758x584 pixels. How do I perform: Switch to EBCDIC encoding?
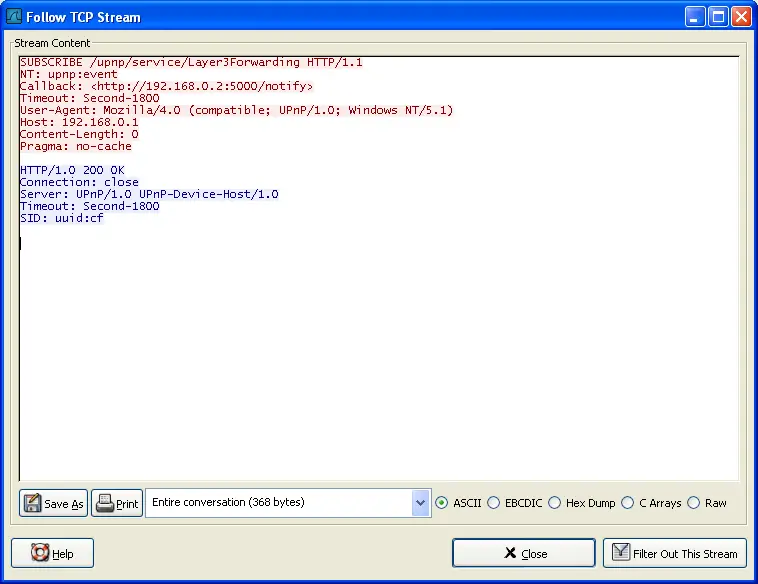click(x=494, y=503)
